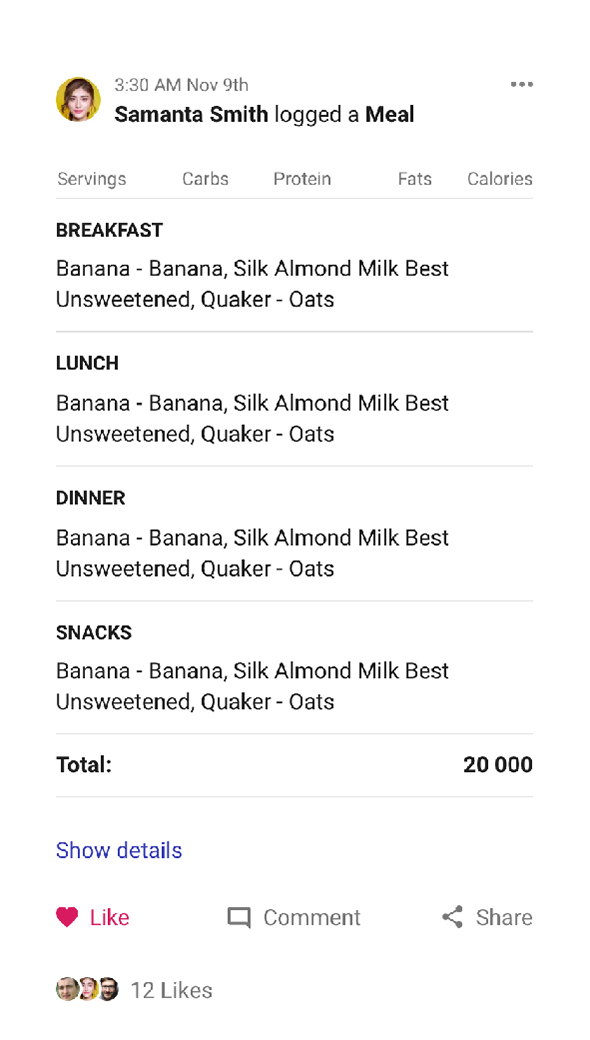The height and width of the screenshot is (1040, 590).
Task: Open the BREAKFAST meal section
Action: [x=109, y=230]
